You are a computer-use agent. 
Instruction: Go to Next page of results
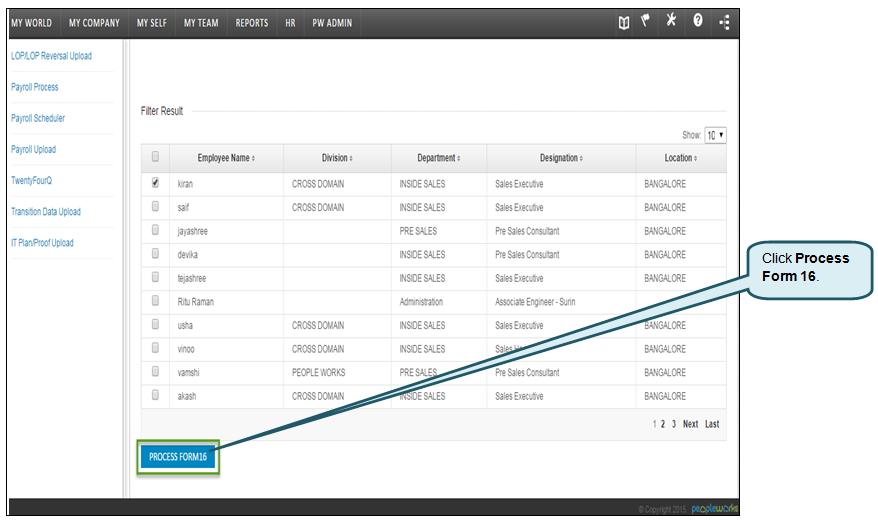[690, 424]
